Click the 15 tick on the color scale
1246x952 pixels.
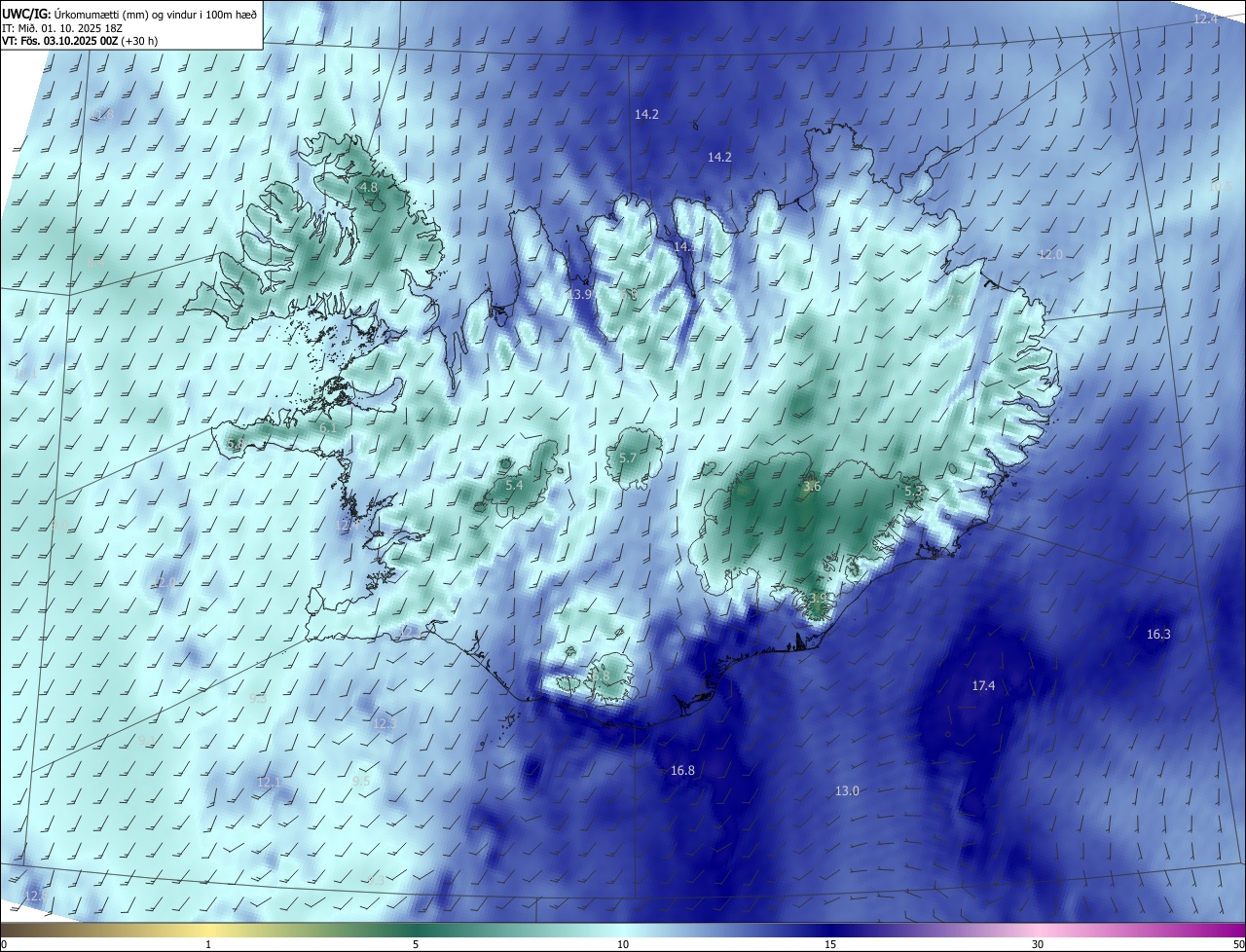coord(830,944)
